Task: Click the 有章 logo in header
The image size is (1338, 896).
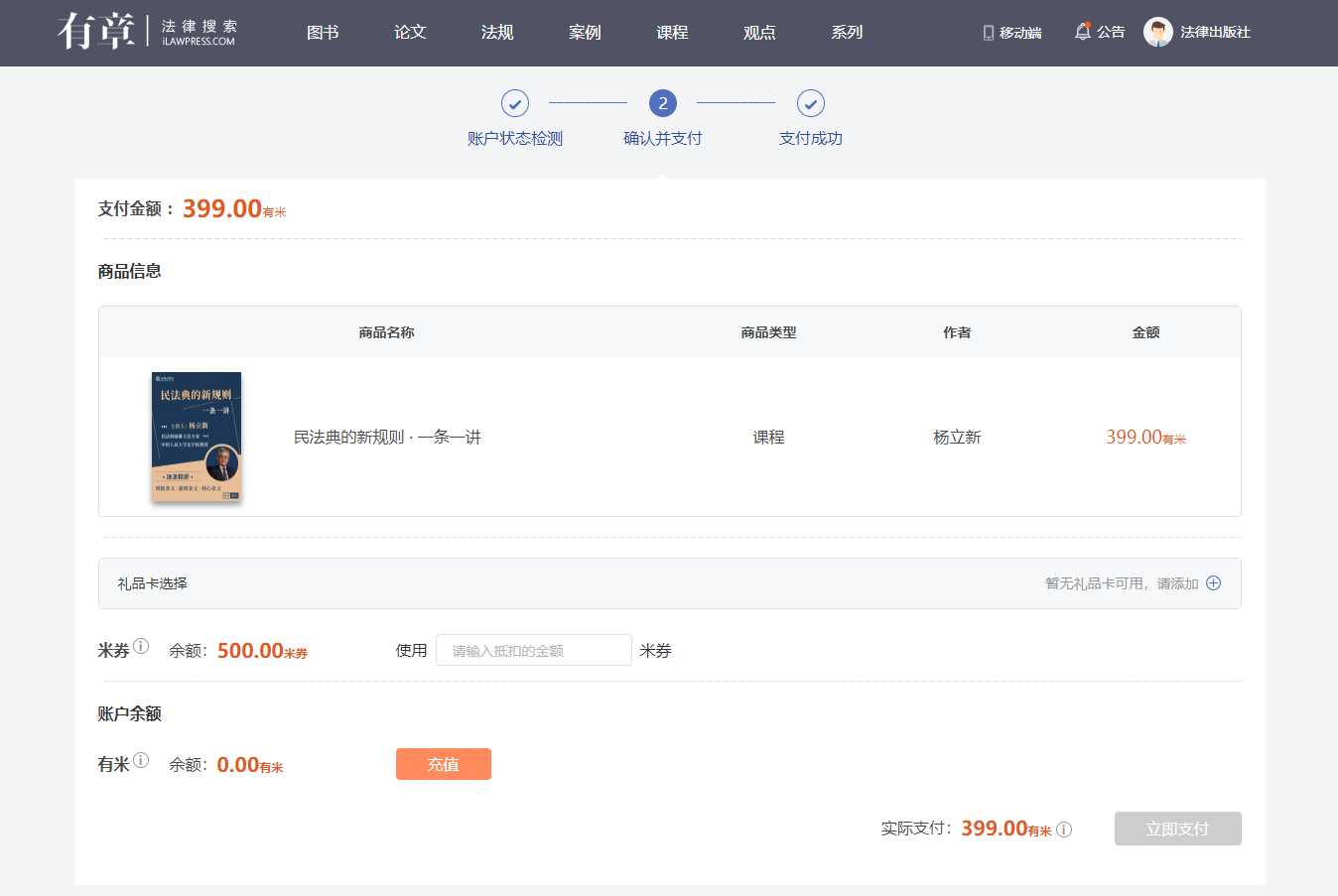Action: click(97, 32)
